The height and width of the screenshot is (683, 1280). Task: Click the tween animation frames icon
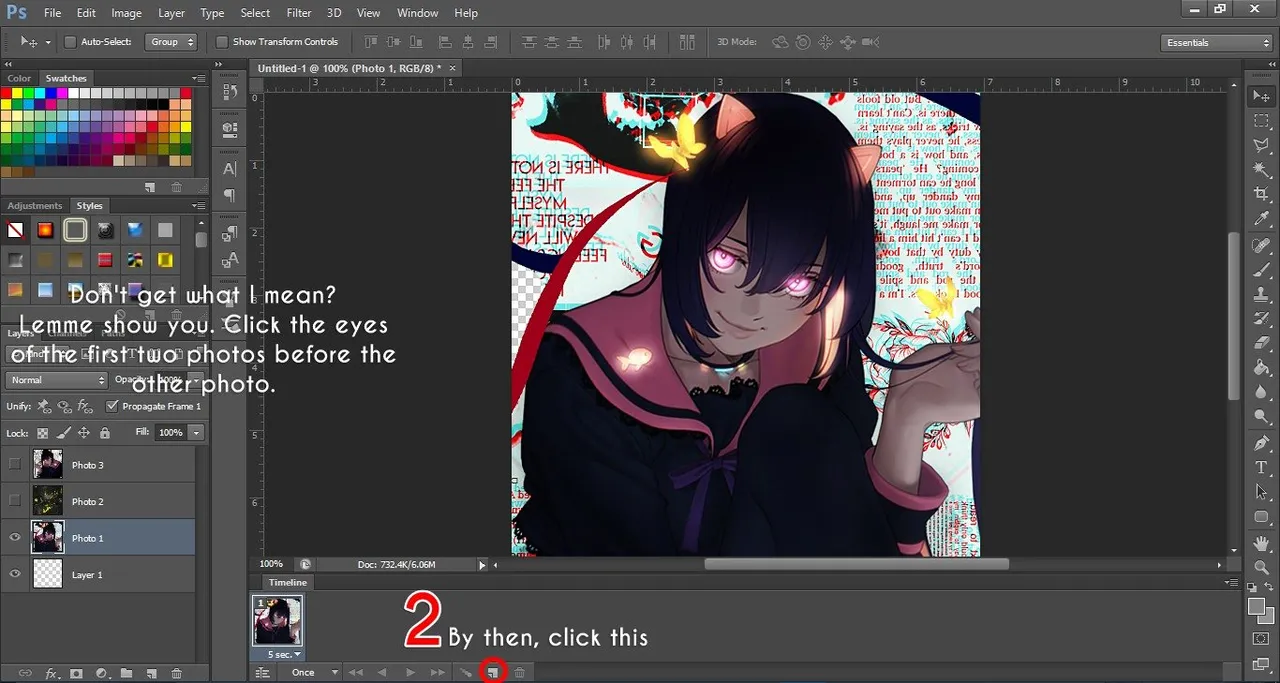[466, 673]
